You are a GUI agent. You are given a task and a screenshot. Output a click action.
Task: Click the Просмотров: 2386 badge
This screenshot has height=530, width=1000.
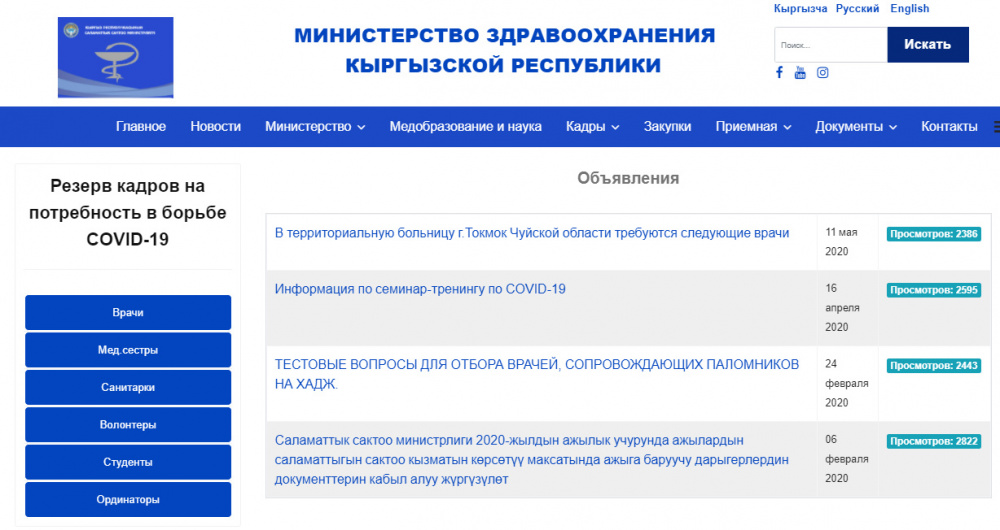[x=934, y=234]
